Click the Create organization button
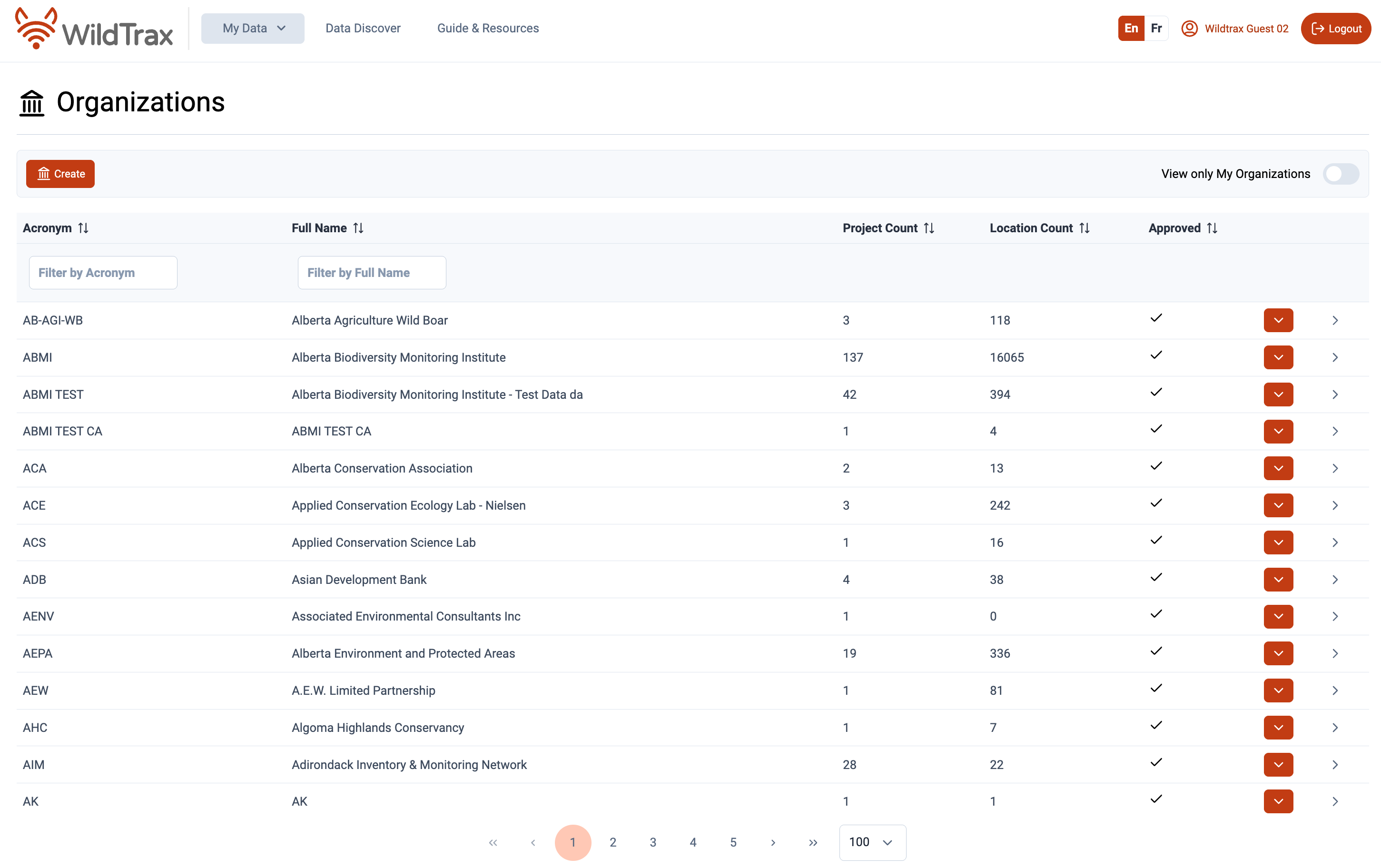Screen dimensions: 1381x868 (x=60, y=174)
